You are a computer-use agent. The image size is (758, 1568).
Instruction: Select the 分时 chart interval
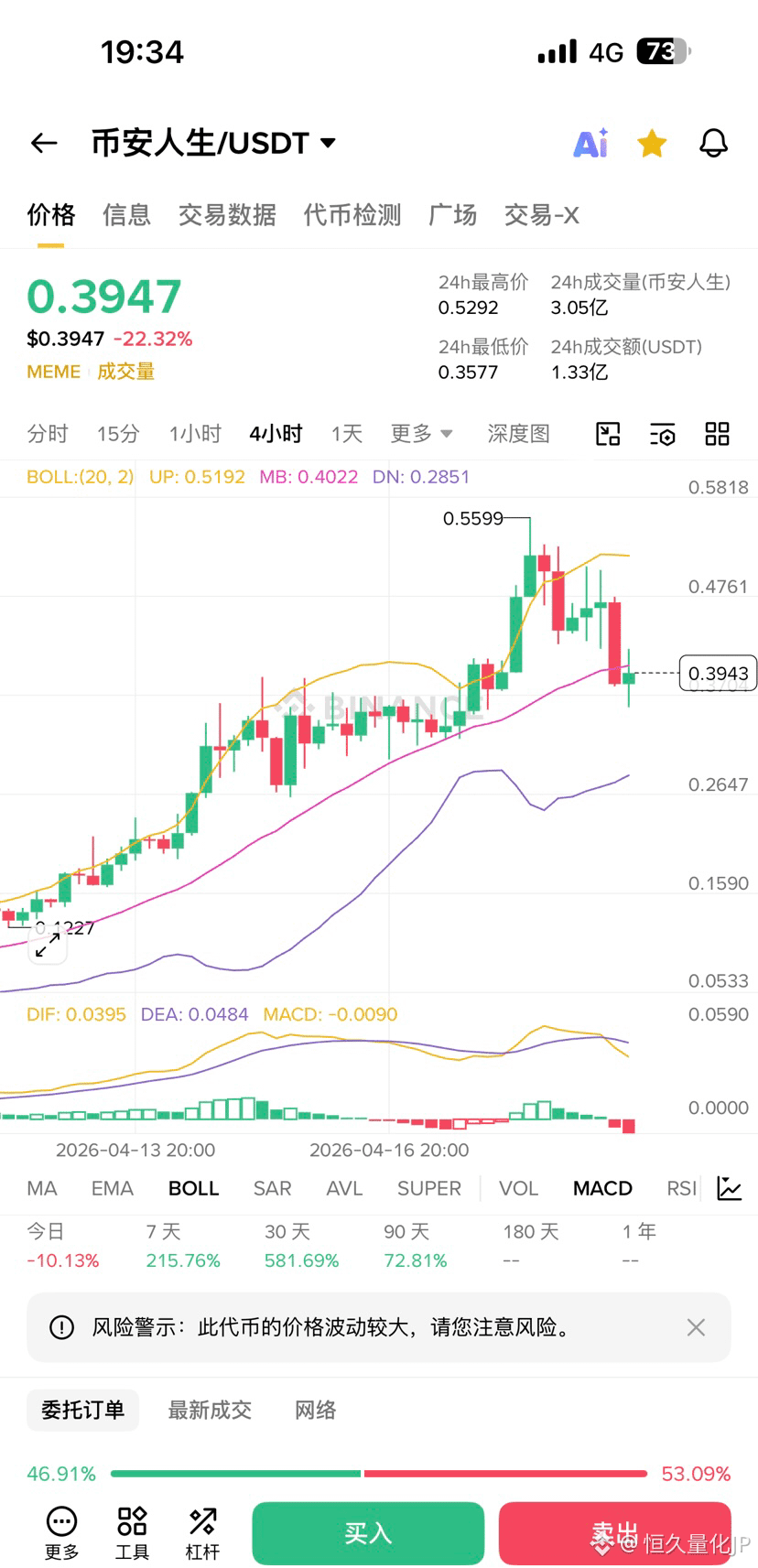(x=48, y=434)
